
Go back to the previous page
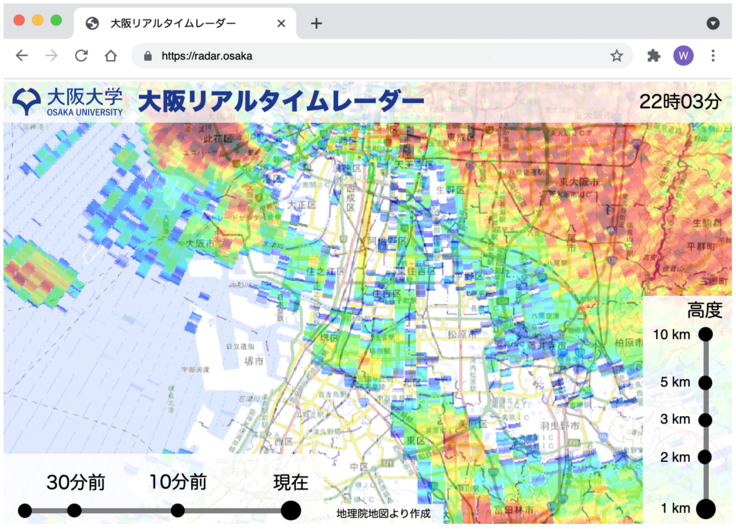(22, 56)
